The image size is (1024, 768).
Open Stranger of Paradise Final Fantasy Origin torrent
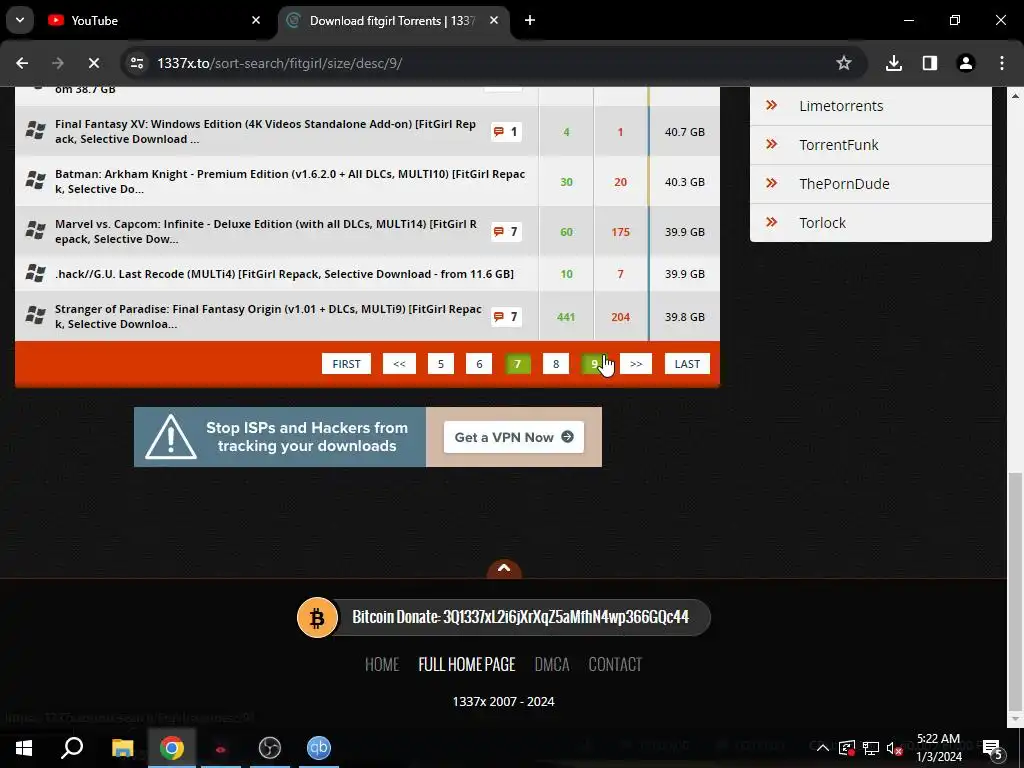point(268,316)
